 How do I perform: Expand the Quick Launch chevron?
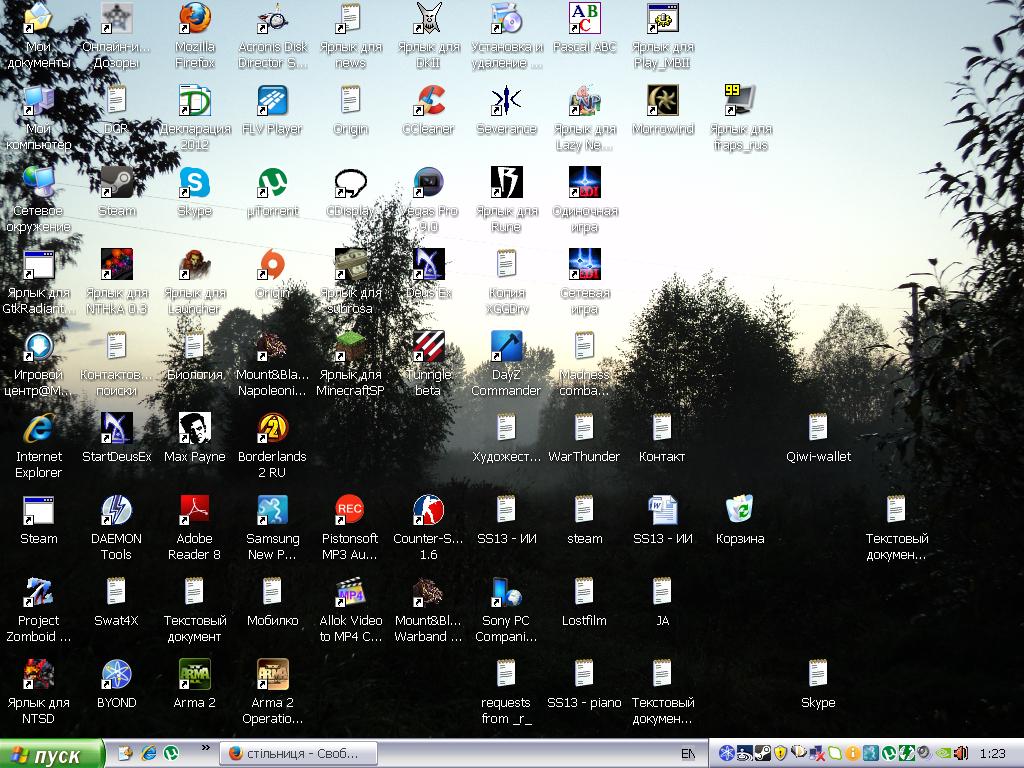coord(206,748)
